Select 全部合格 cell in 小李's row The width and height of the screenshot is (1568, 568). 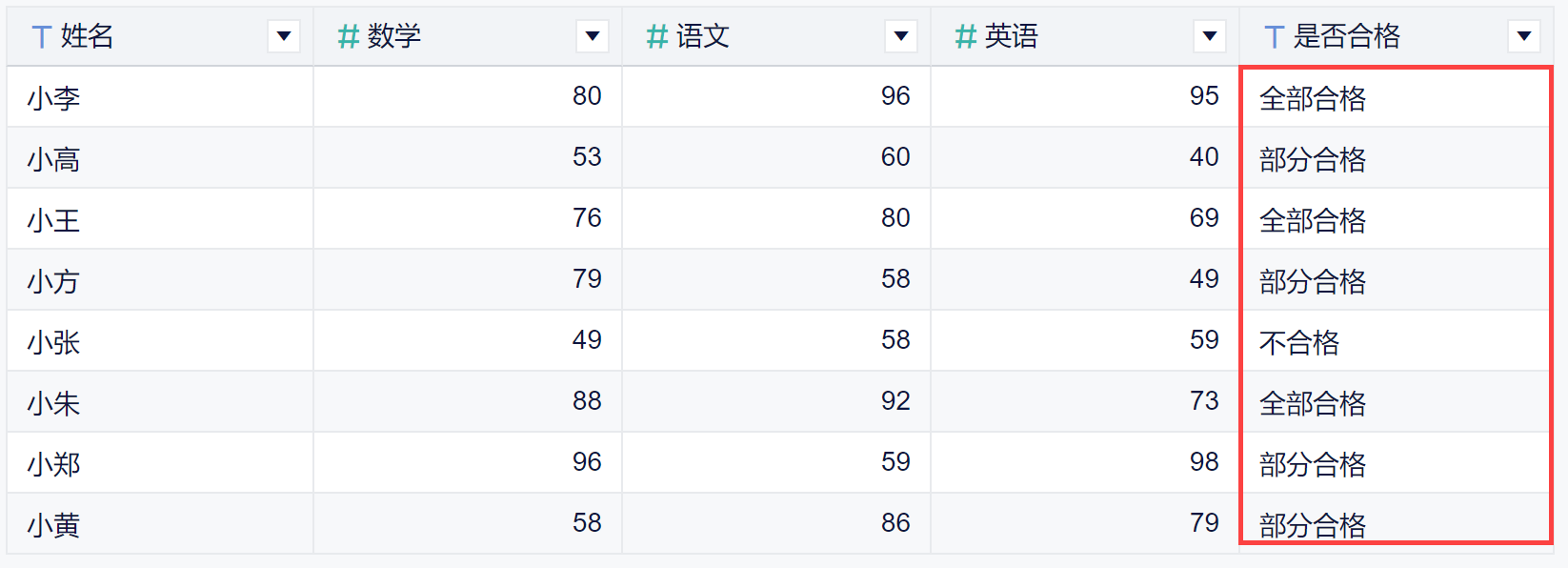click(1313, 98)
